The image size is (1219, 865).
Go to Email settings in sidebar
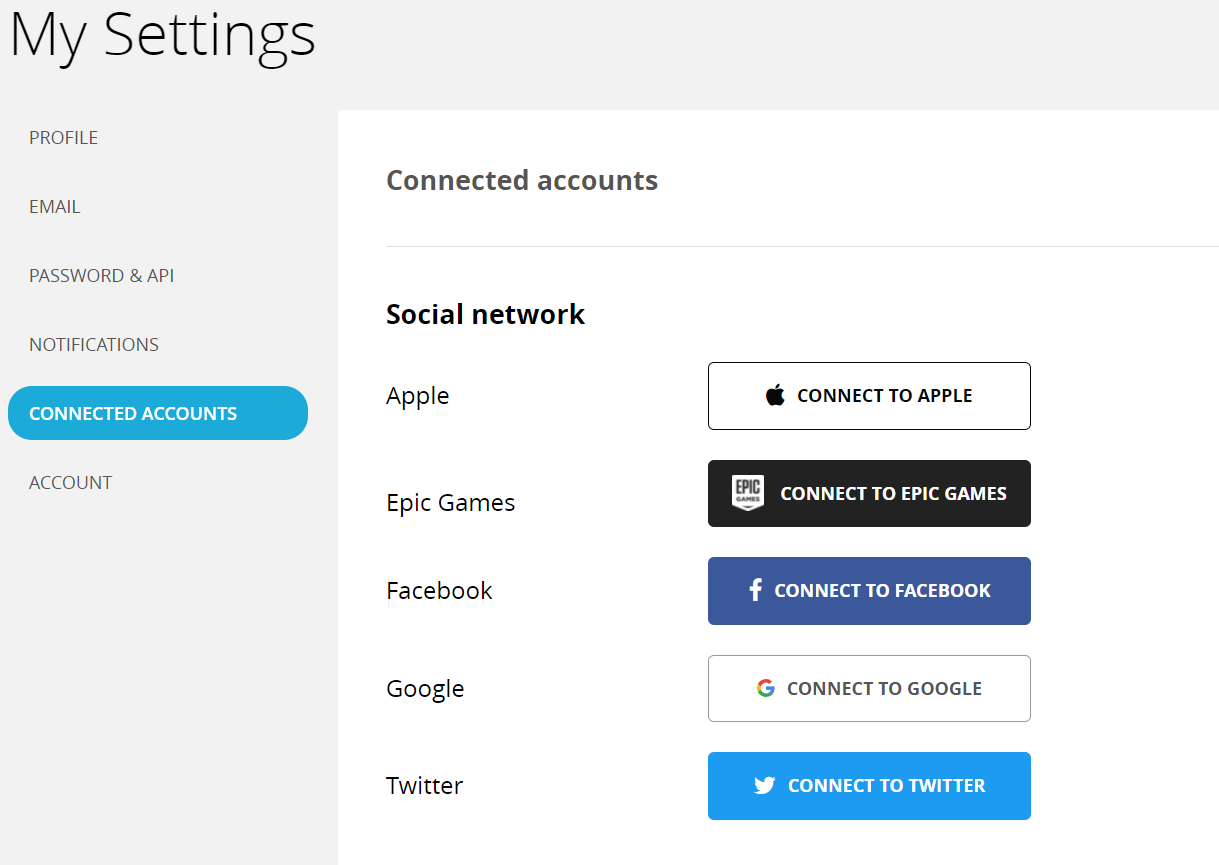pos(55,207)
